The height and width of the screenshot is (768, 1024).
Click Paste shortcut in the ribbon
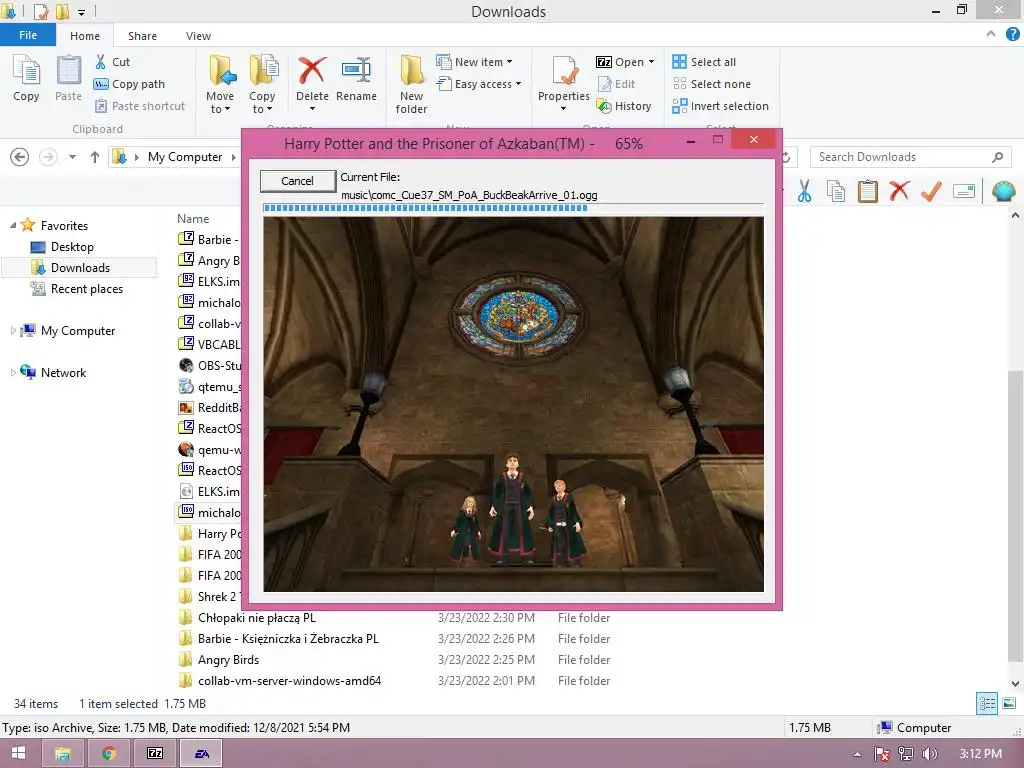pyautogui.click(x=140, y=106)
